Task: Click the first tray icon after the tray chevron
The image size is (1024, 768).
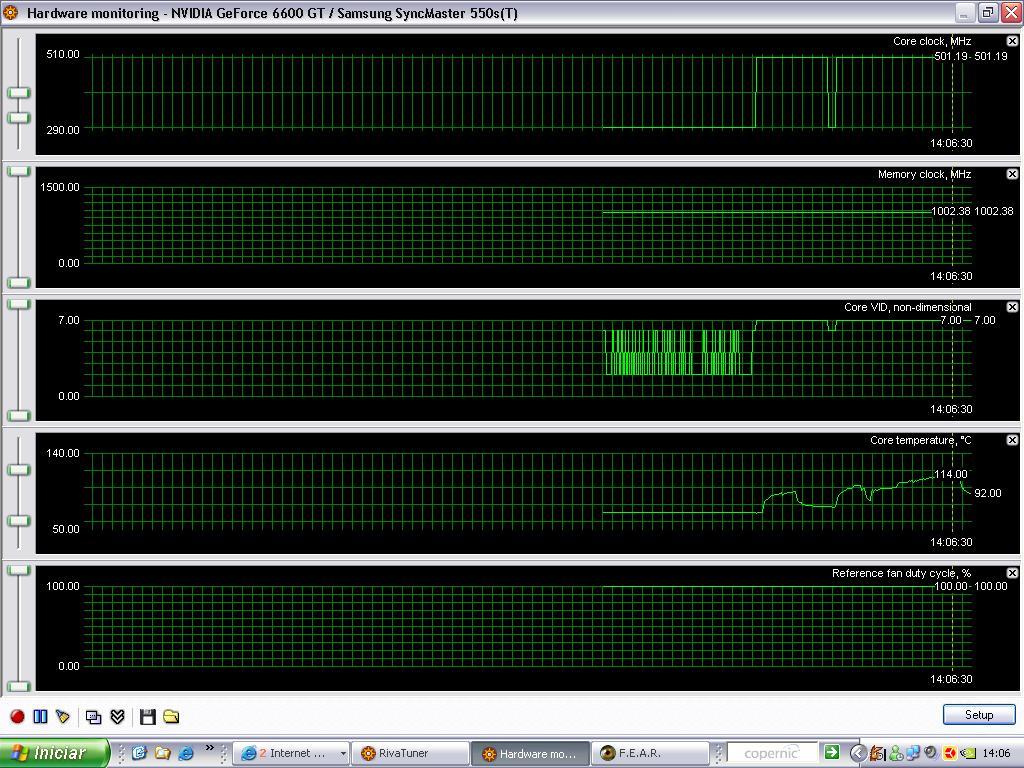Action: pyautogui.click(x=877, y=754)
